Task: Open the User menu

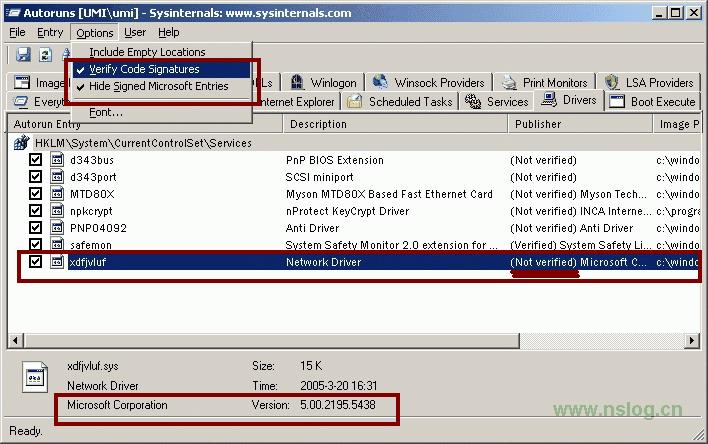Action: tap(135, 33)
